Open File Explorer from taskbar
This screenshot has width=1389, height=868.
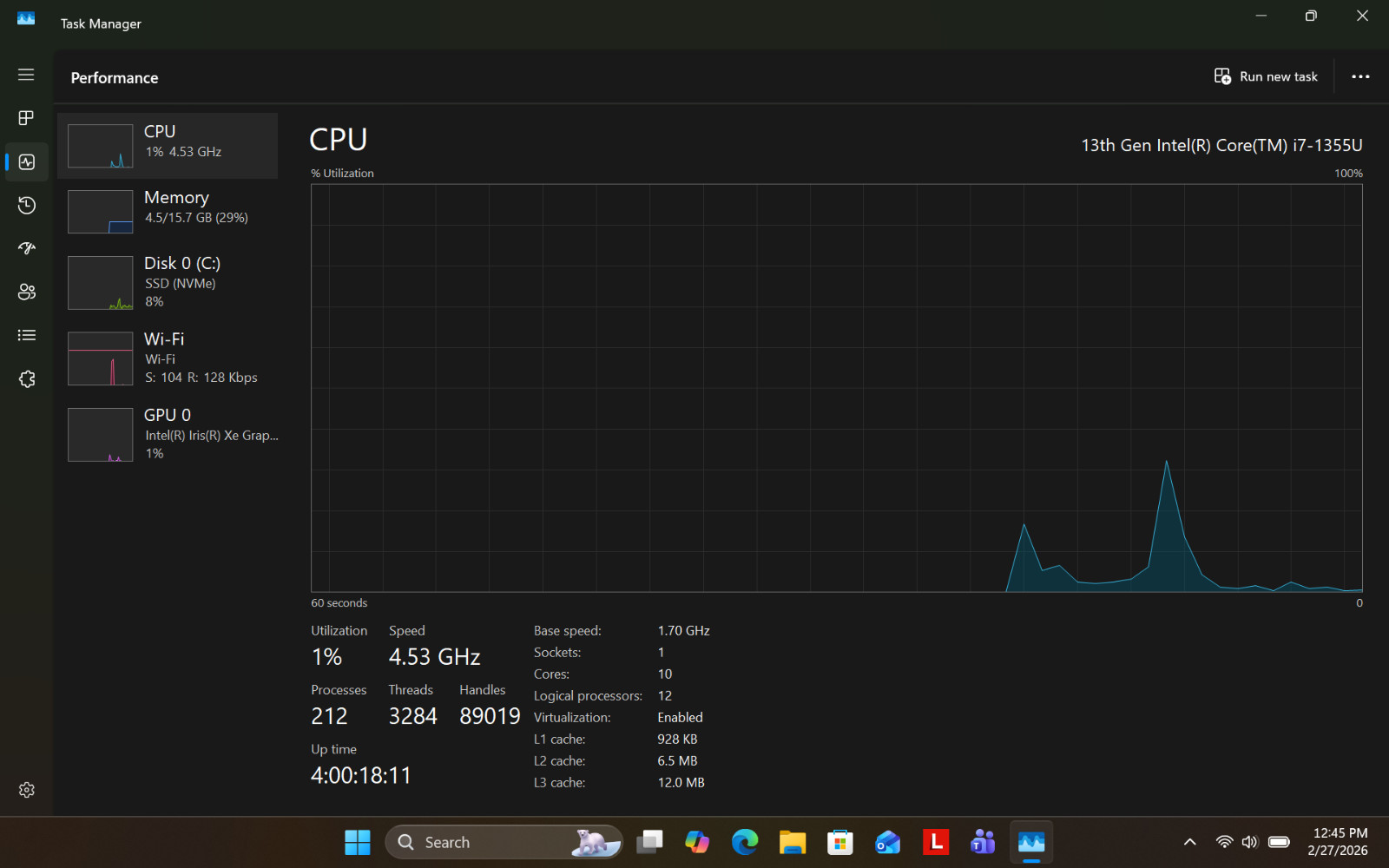pos(793,842)
